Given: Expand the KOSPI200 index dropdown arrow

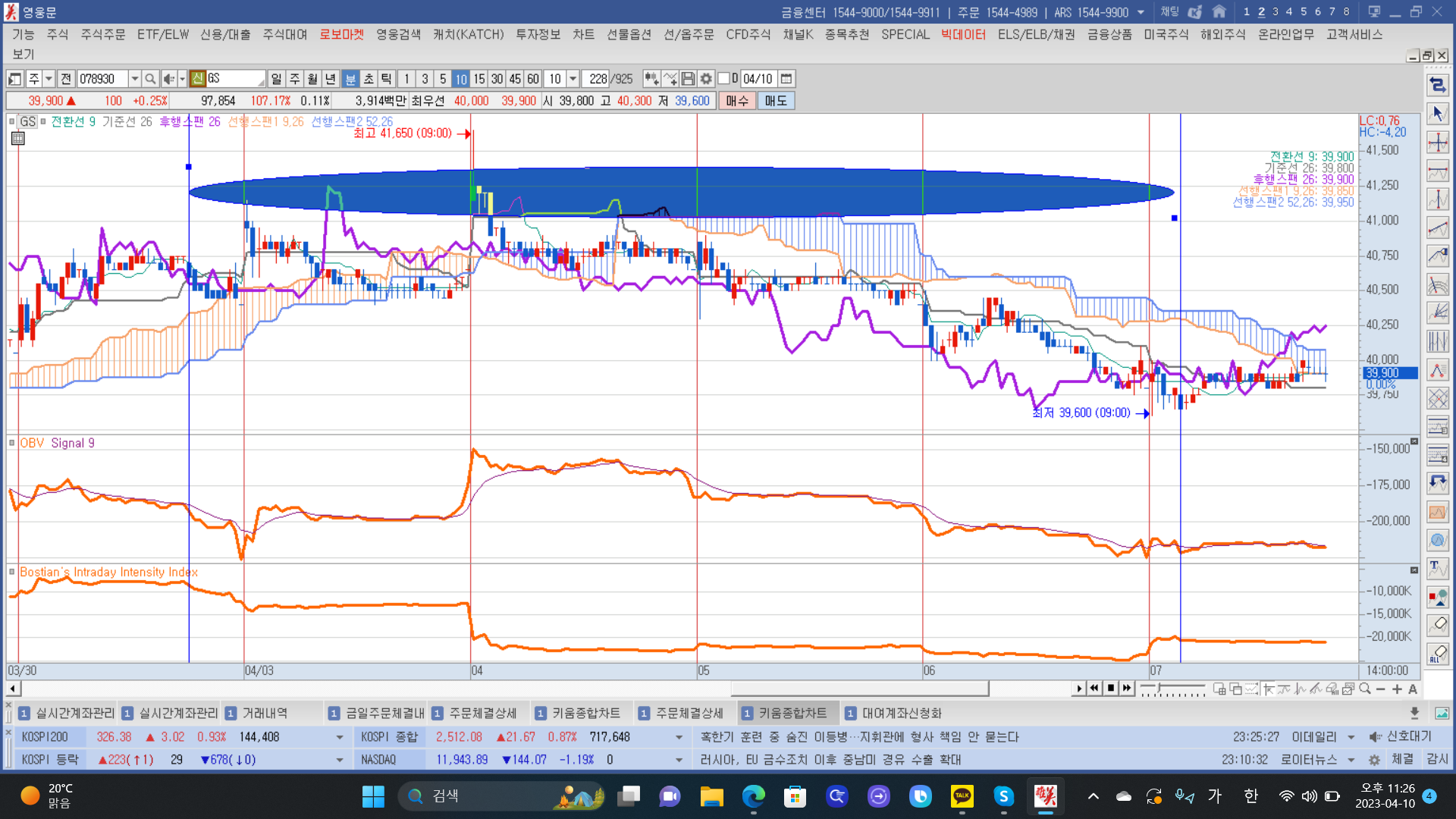Looking at the screenshot, I should 339,737.
